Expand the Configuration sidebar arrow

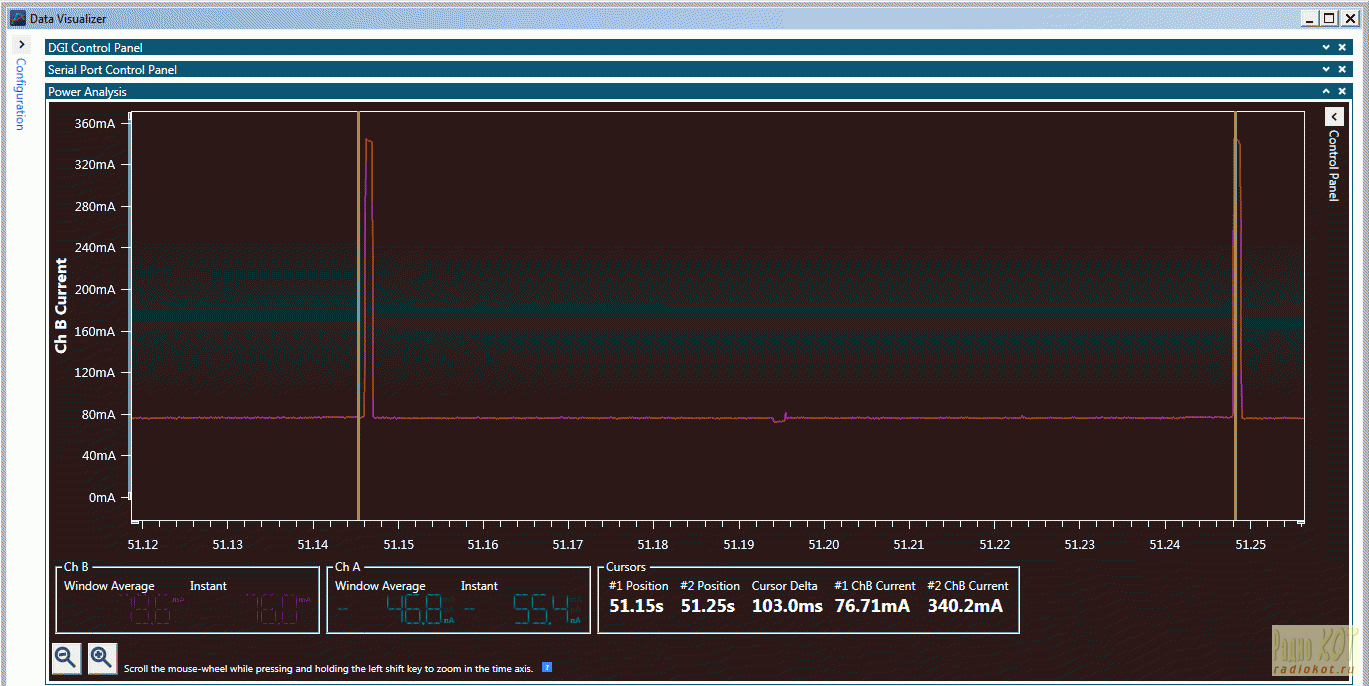(x=22, y=45)
